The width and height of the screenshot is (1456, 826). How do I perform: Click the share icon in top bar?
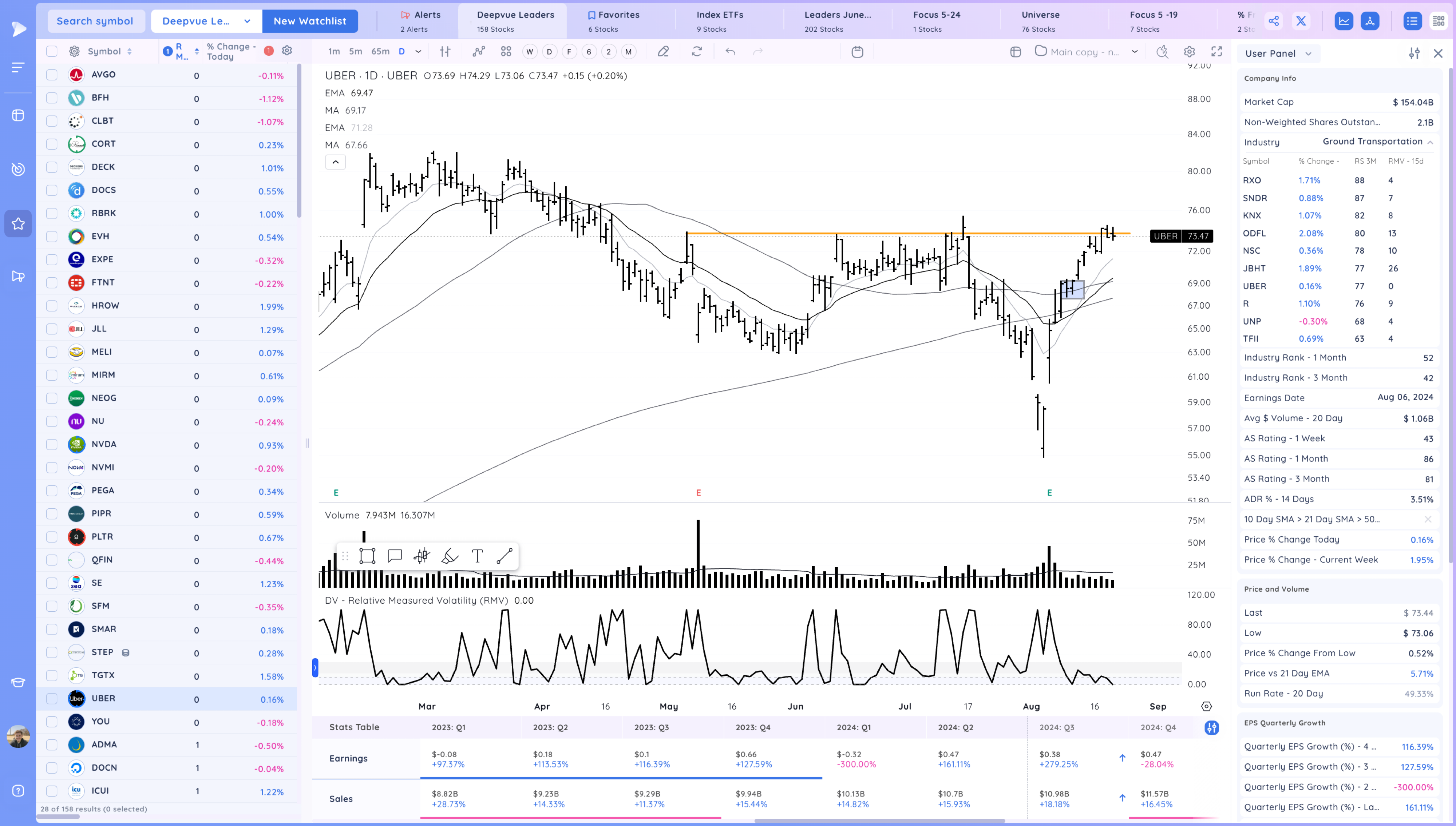[1274, 21]
